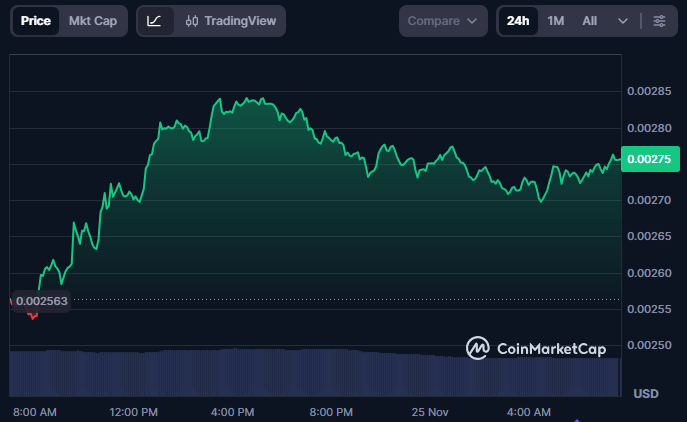This screenshot has width=687, height=422.
Task: Click the 4:00 AM time label
Action: pos(528,412)
